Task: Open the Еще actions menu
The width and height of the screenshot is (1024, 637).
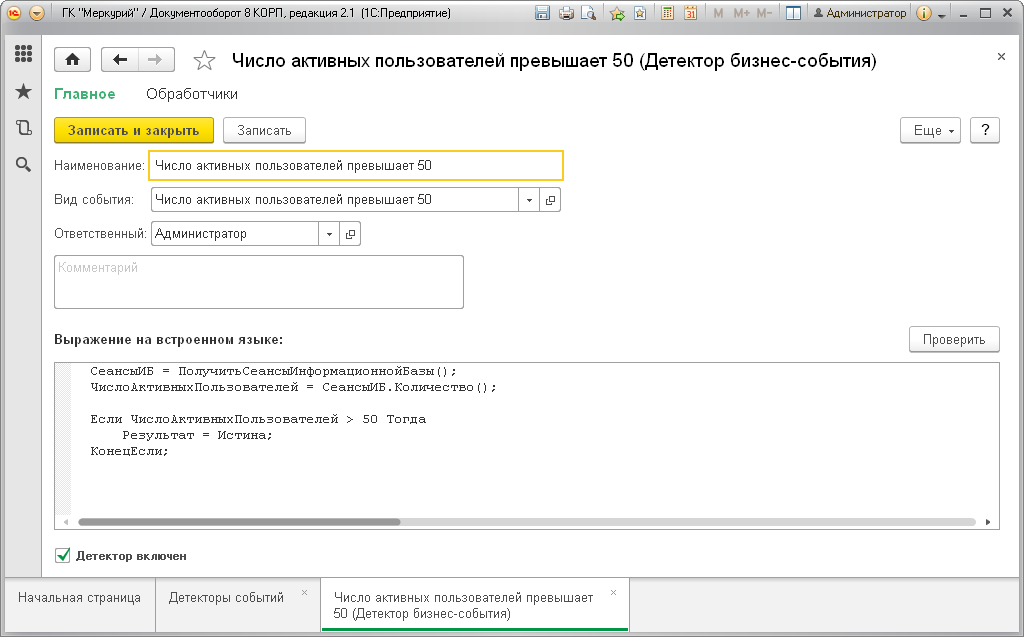Action: click(931, 131)
